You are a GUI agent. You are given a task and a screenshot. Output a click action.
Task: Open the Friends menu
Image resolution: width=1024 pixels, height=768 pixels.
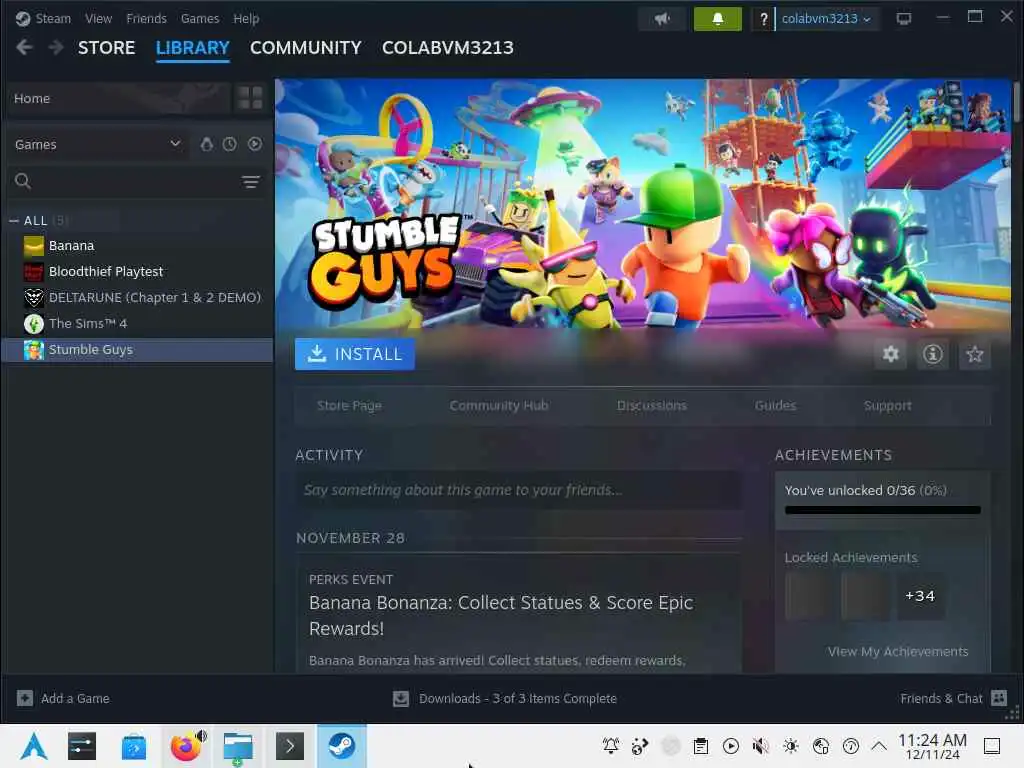click(x=146, y=18)
